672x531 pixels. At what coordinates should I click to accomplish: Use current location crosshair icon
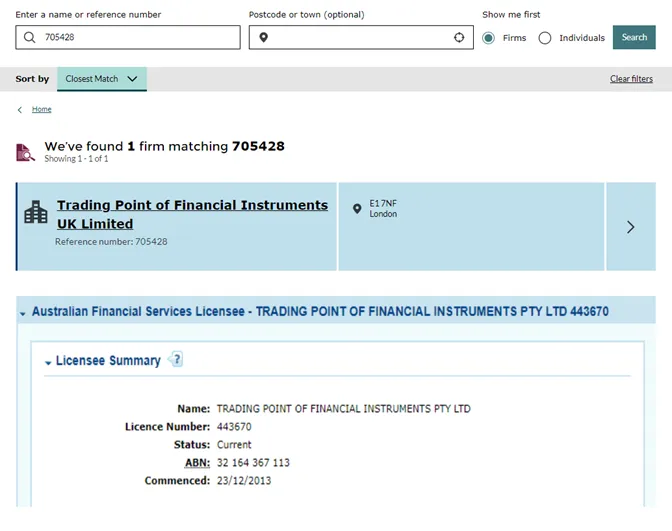[459, 38]
